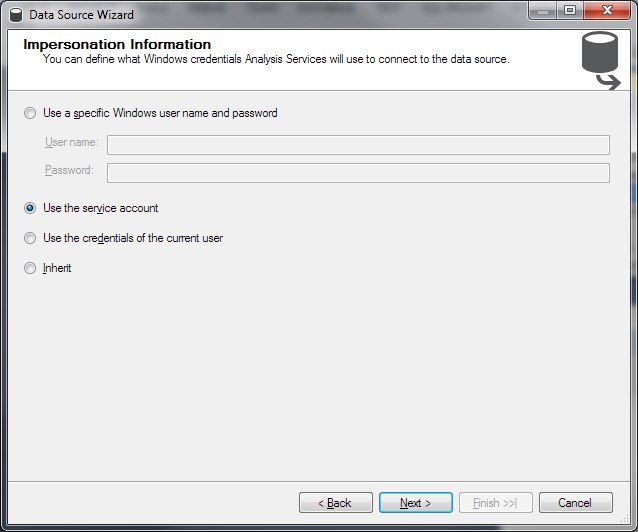This screenshot has height=532, width=638.
Task: Click the "Password:" label
Action: pos(69,170)
